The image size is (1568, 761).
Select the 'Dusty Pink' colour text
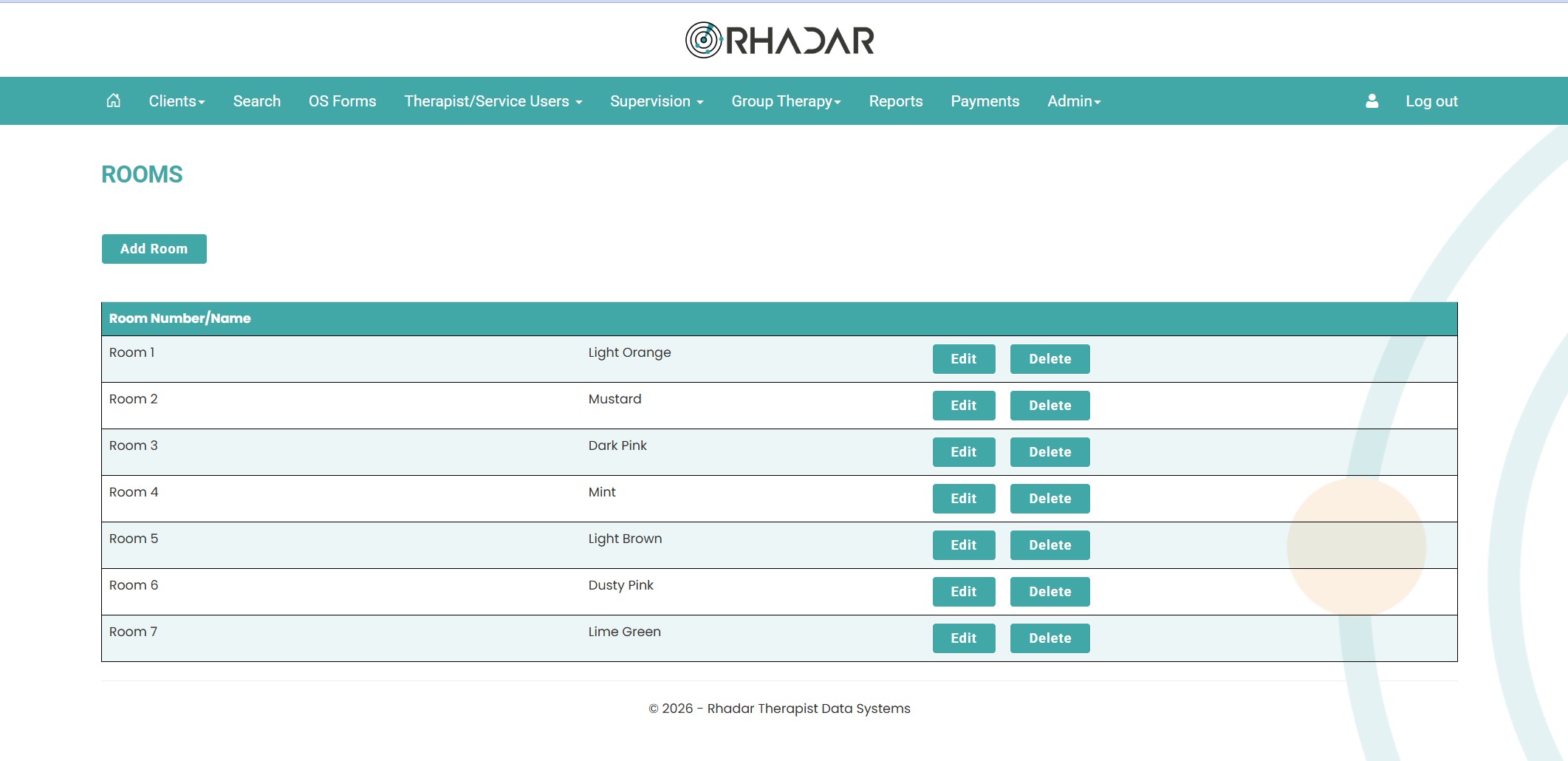(621, 586)
